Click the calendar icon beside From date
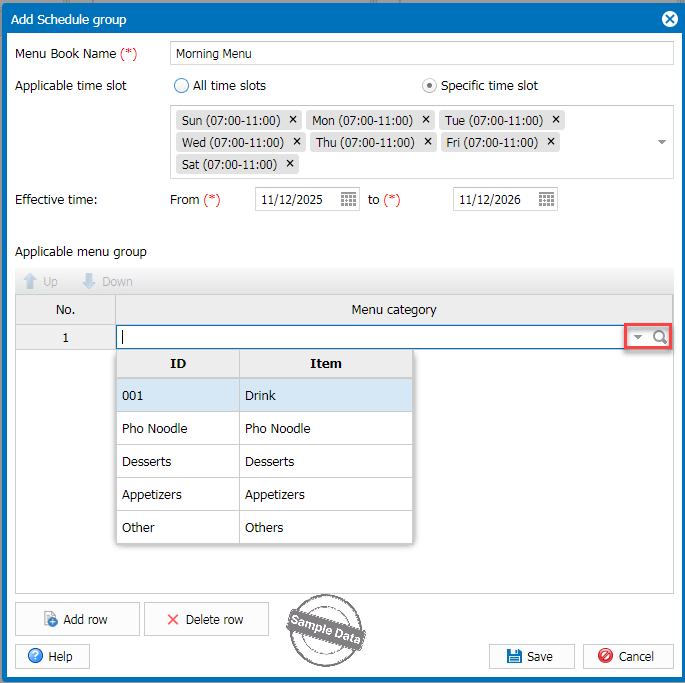This screenshot has height=683, width=685. pyautogui.click(x=348, y=200)
